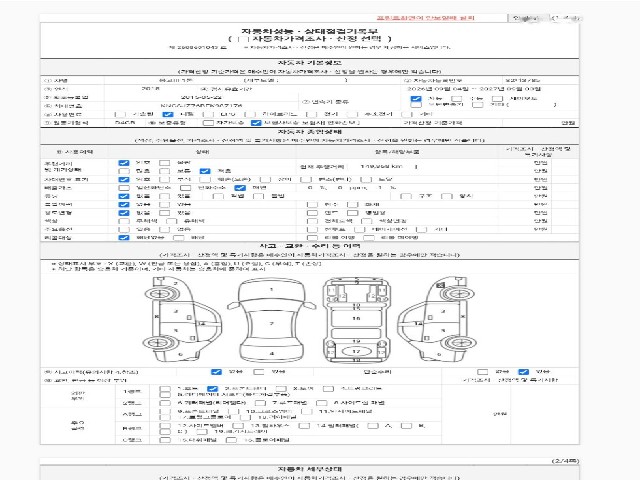The width and height of the screenshot is (640, 480).
Task: Uncheck 양호 in the 차대번호 표기 row
Action: [x=124, y=179]
